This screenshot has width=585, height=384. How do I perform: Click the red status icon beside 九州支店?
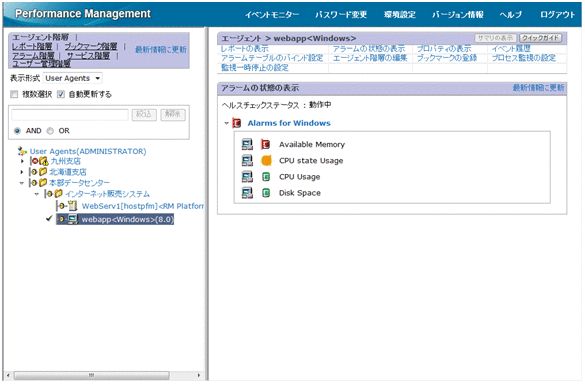(35, 161)
